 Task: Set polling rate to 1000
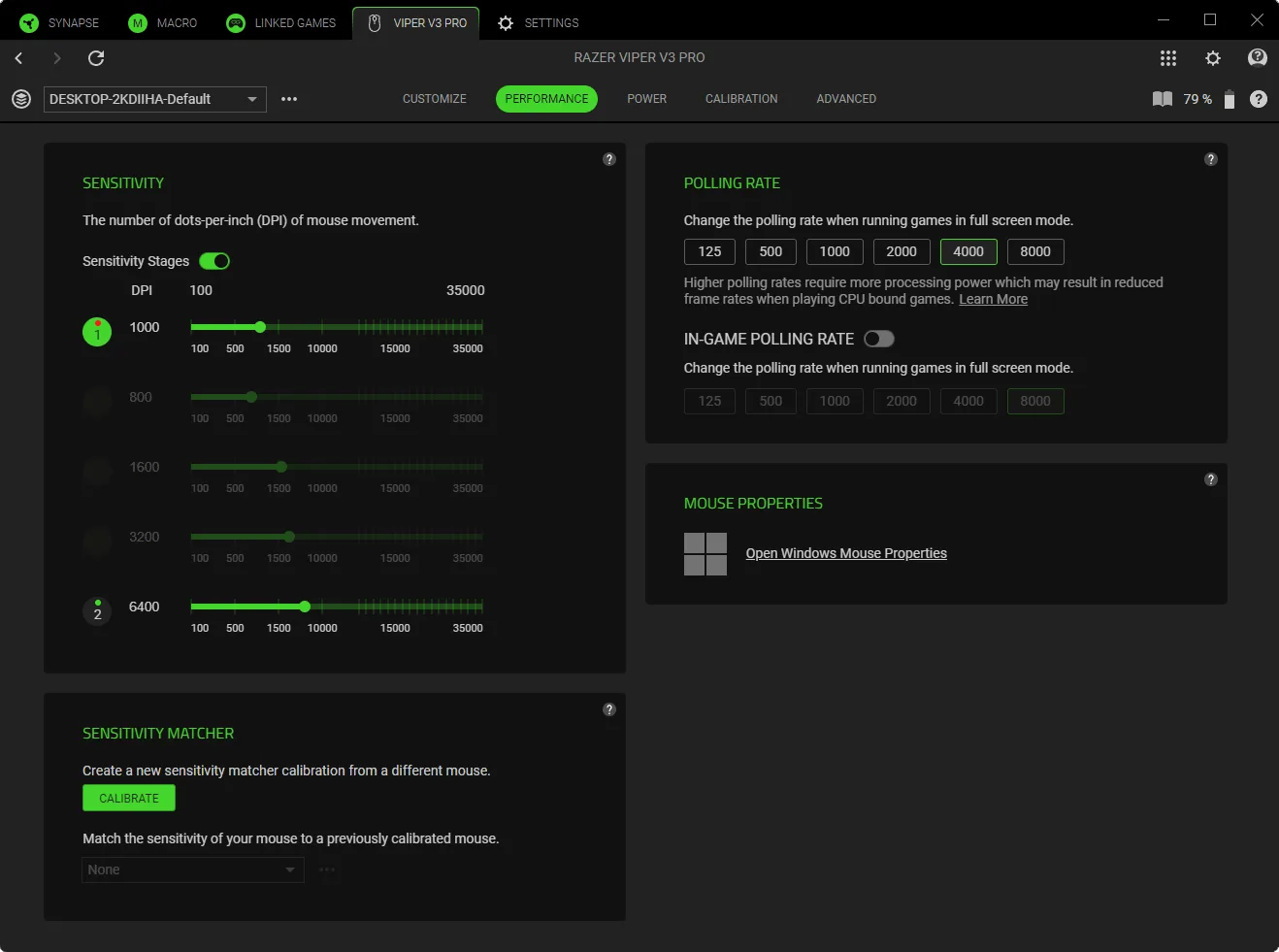(x=835, y=251)
